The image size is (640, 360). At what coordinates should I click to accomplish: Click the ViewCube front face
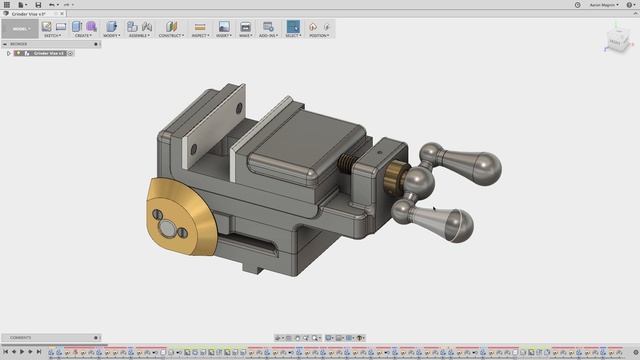[x=615, y=42]
